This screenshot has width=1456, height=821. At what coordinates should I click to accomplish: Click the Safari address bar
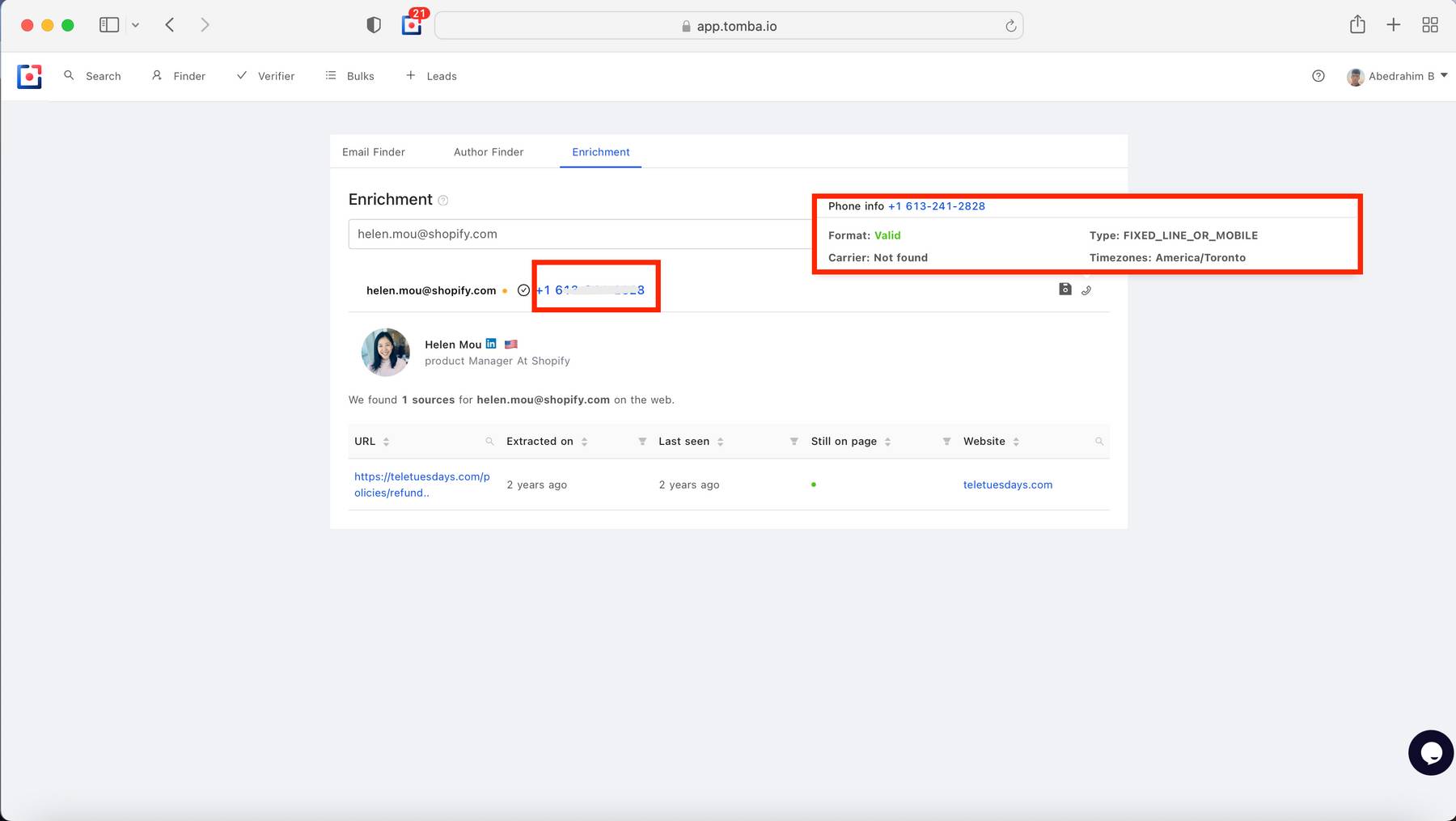coord(729,26)
